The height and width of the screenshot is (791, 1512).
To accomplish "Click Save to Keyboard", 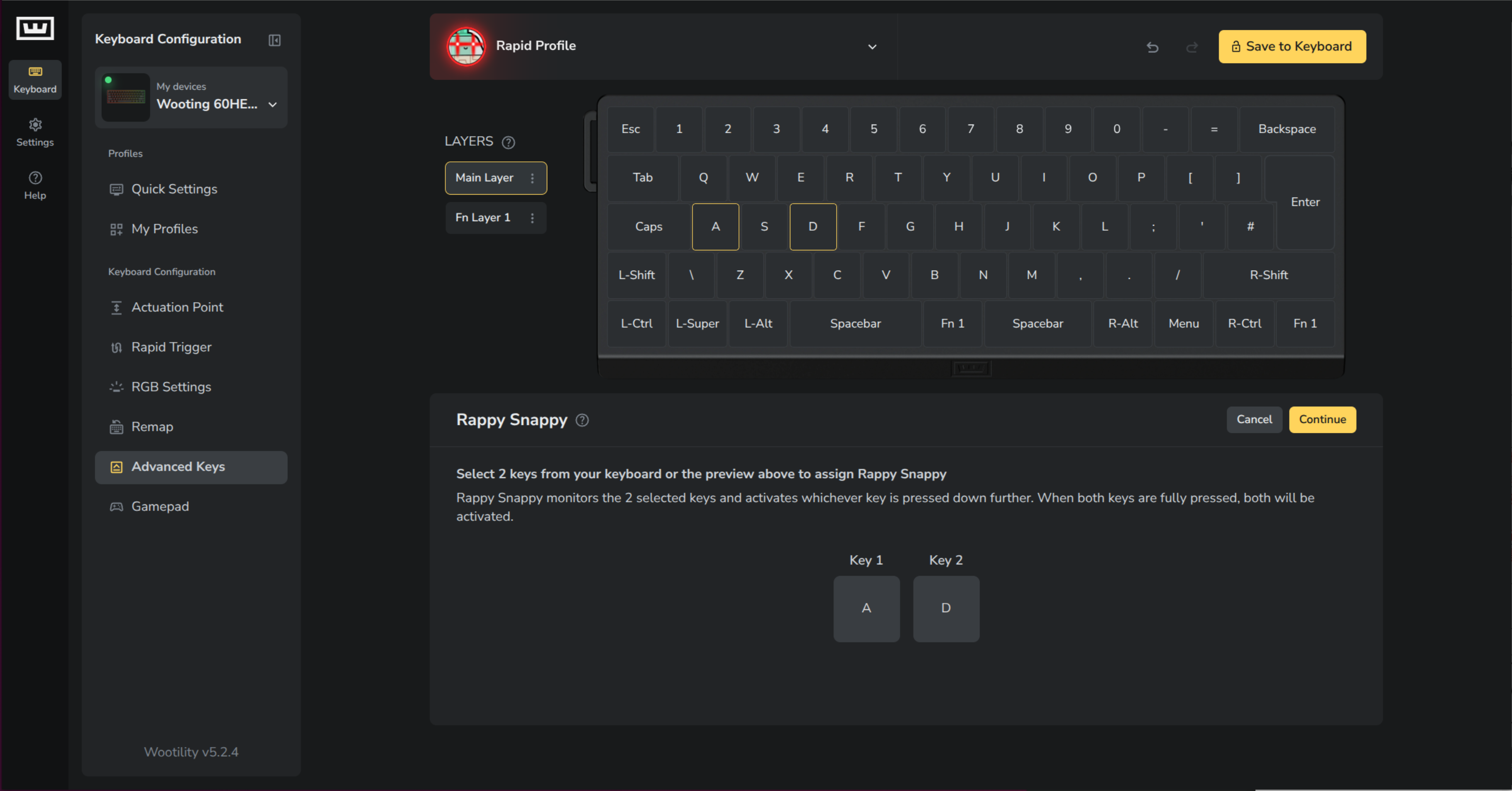I will click(x=1291, y=46).
